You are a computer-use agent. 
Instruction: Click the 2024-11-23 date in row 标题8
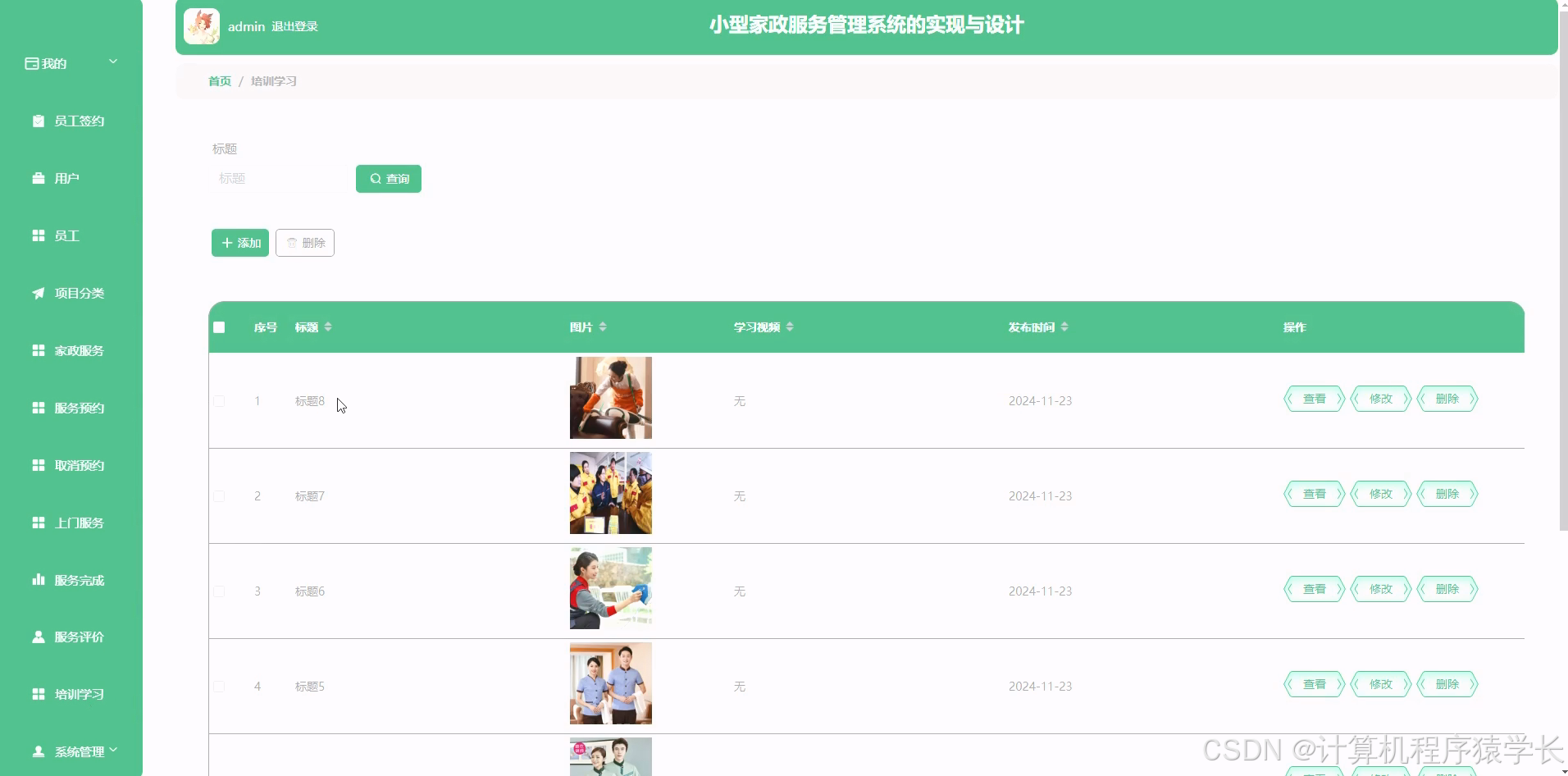coord(1040,401)
